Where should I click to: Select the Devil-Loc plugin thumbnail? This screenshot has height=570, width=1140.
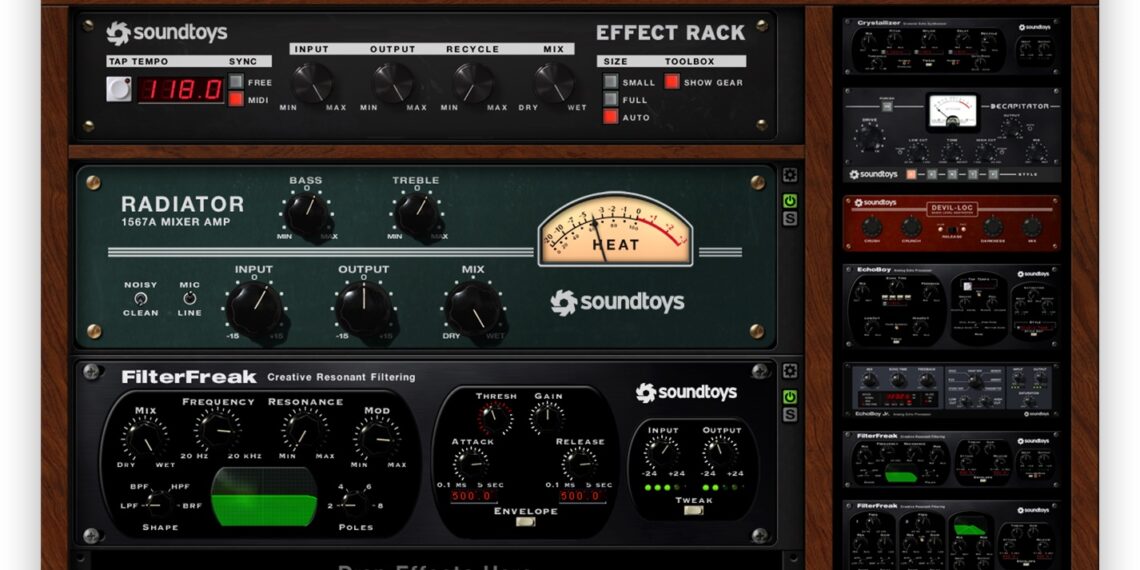tap(952, 223)
